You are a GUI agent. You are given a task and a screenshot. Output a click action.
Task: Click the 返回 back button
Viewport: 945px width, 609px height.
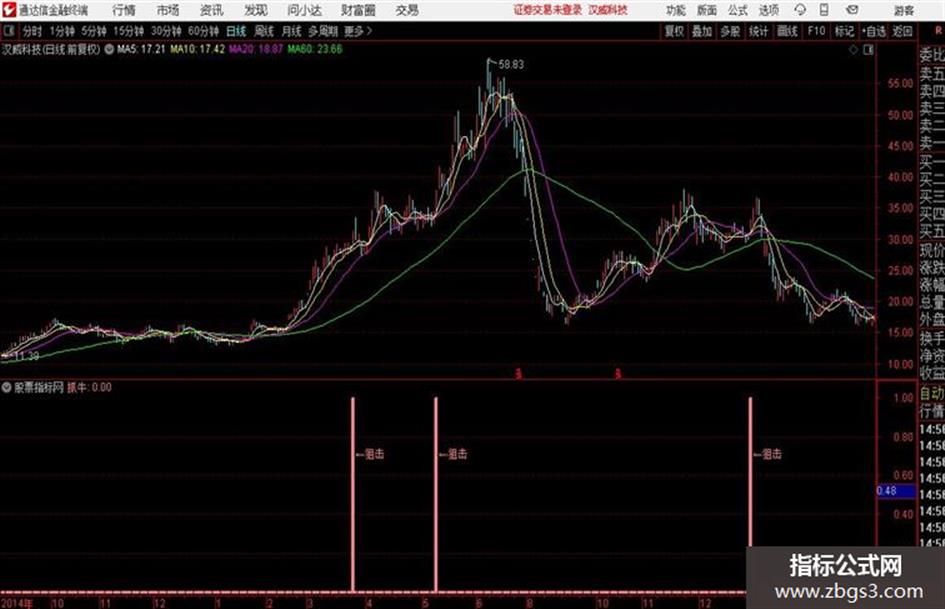(x=902, y=31)
